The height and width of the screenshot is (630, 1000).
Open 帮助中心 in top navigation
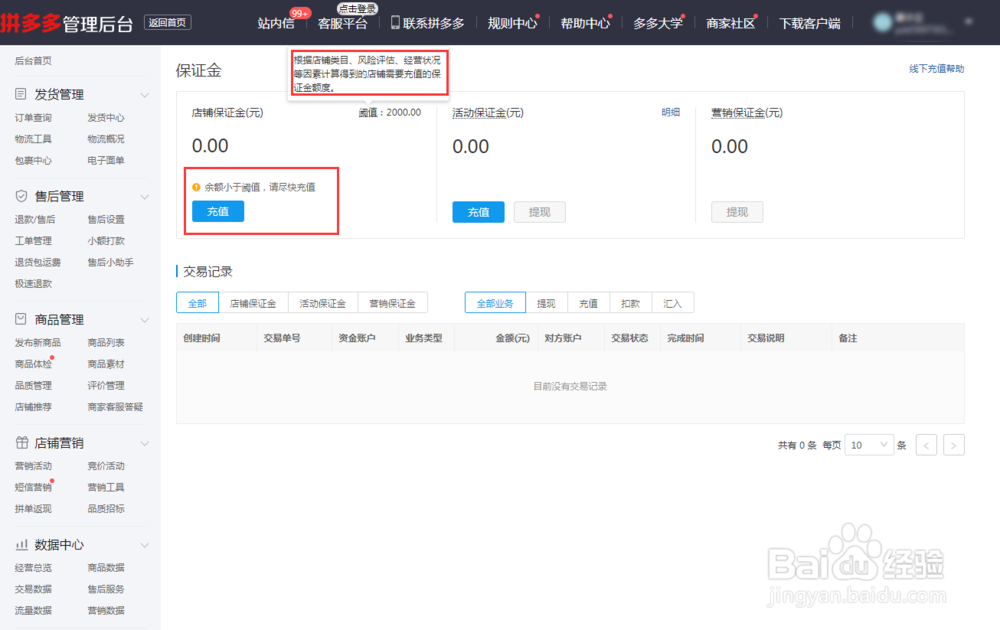tap(585, 23)
